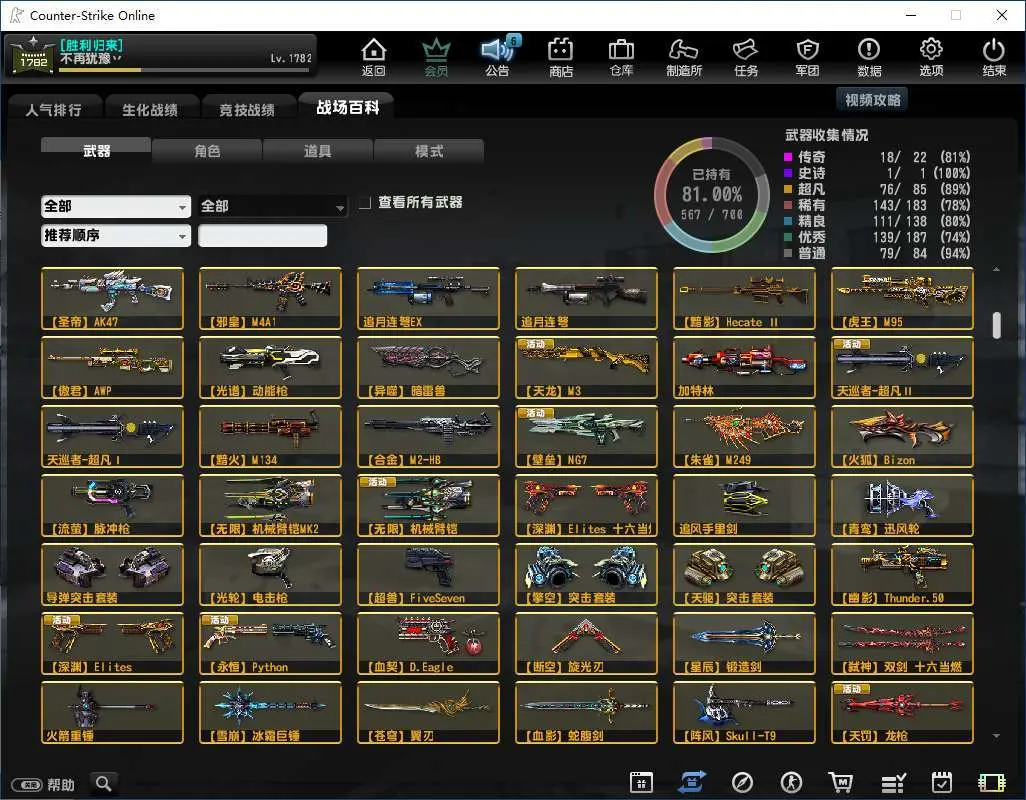Select the 导弹突击套装 weapon card
Screen dimensions: 1026x800
[x=113, y=574]
